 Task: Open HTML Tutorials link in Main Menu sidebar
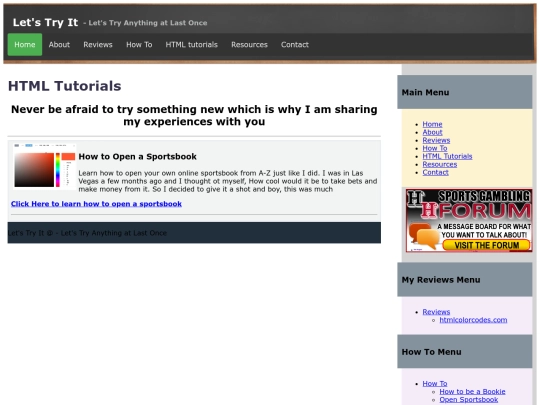click(447, 156)
